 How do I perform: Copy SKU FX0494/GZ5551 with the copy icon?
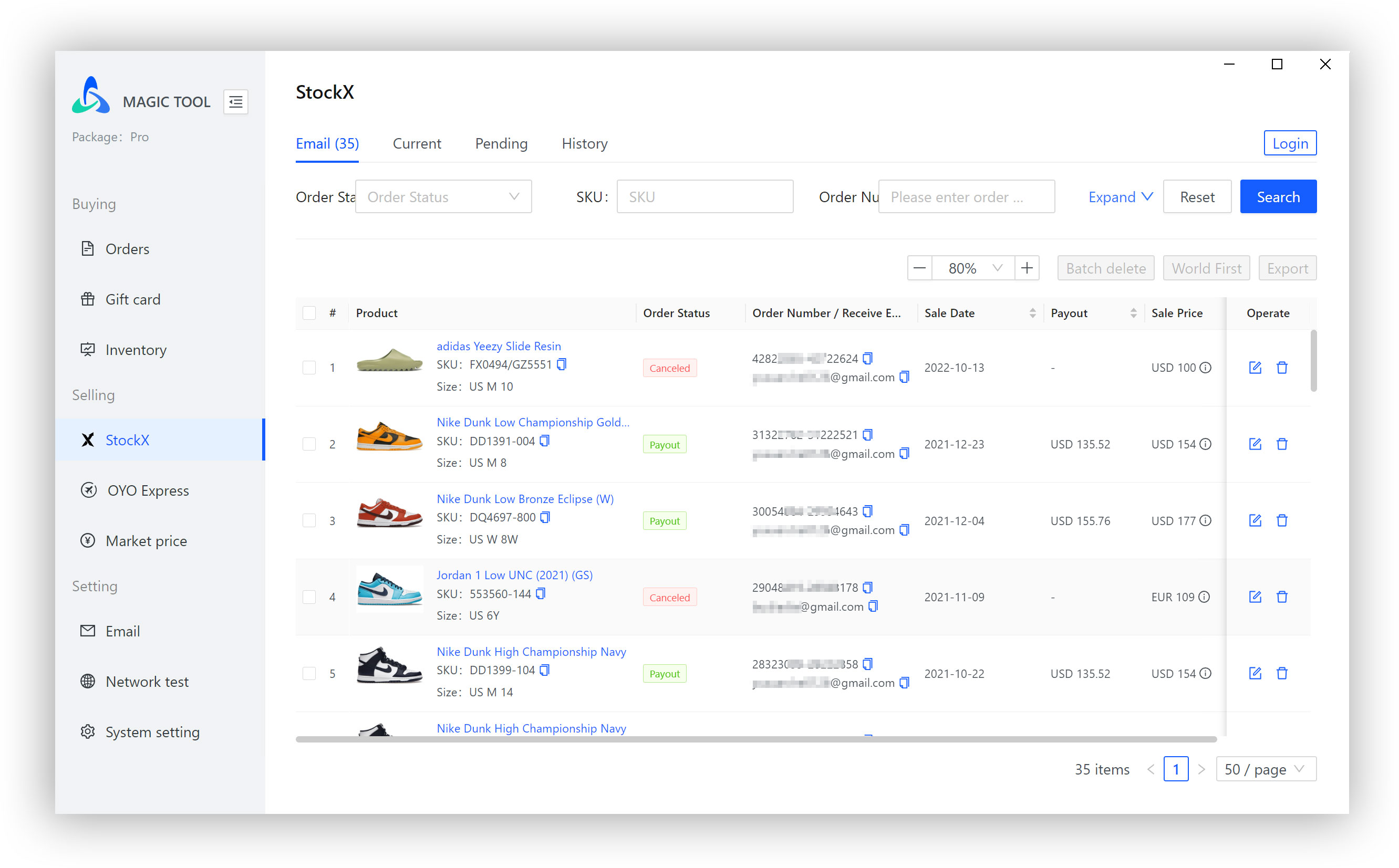click(x=562, y=364)
